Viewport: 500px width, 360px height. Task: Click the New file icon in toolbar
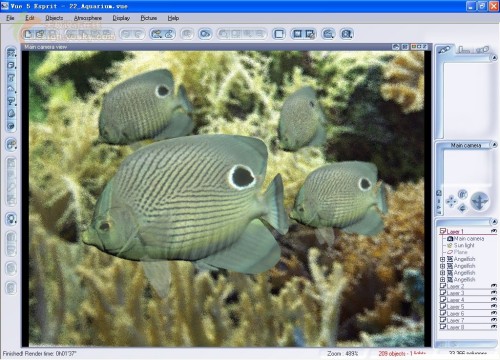[28, 34]
